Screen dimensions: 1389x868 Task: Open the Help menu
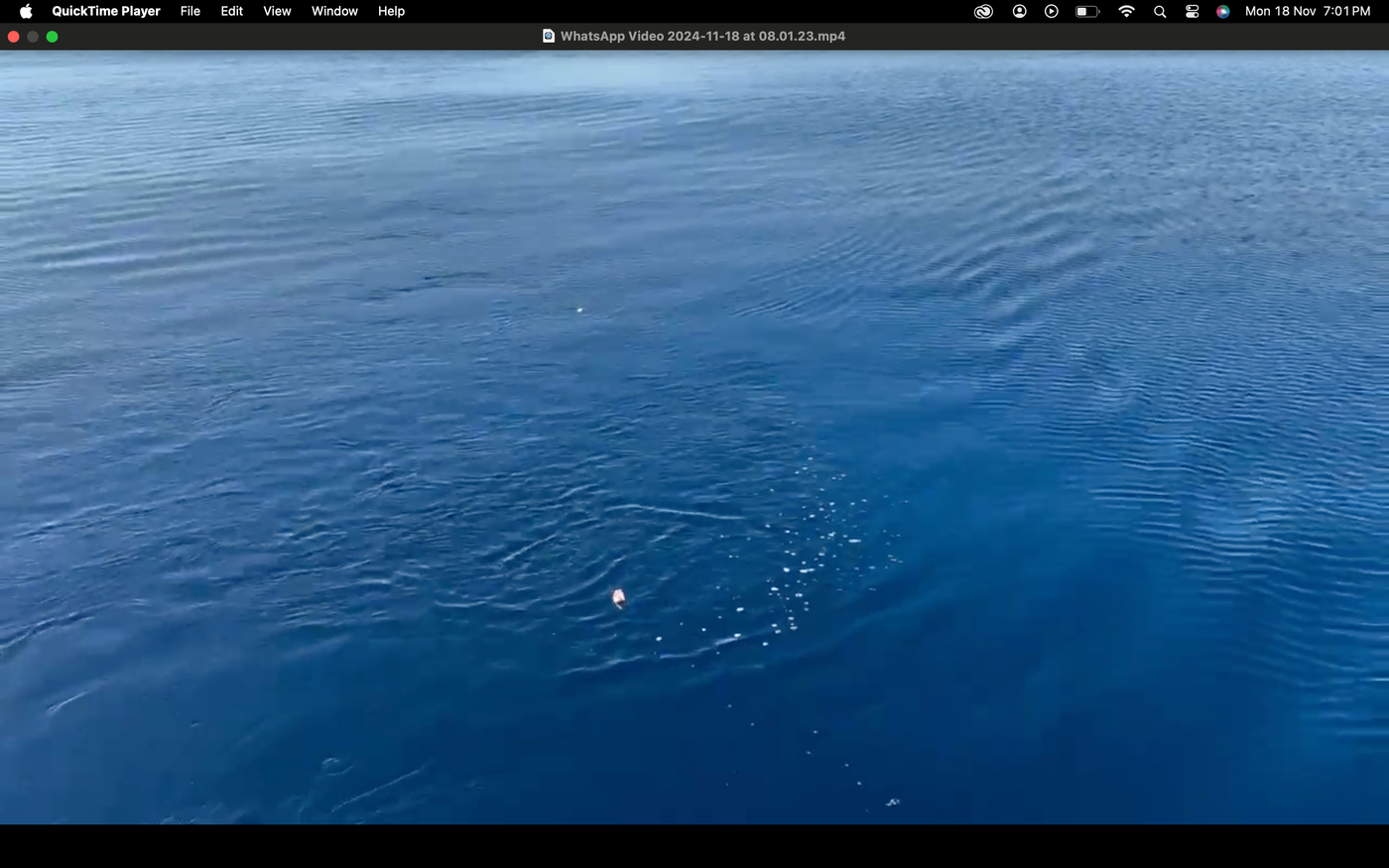[391, 11]
